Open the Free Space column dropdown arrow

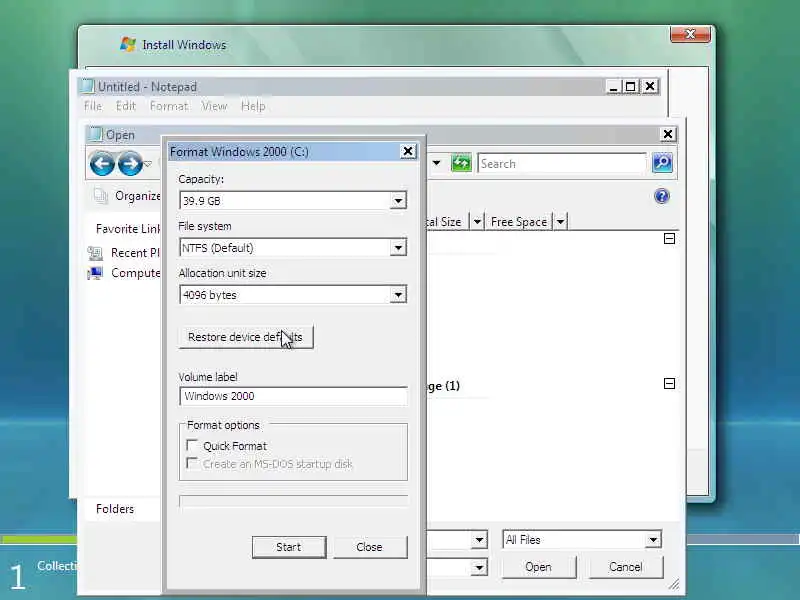click(560, 221)
